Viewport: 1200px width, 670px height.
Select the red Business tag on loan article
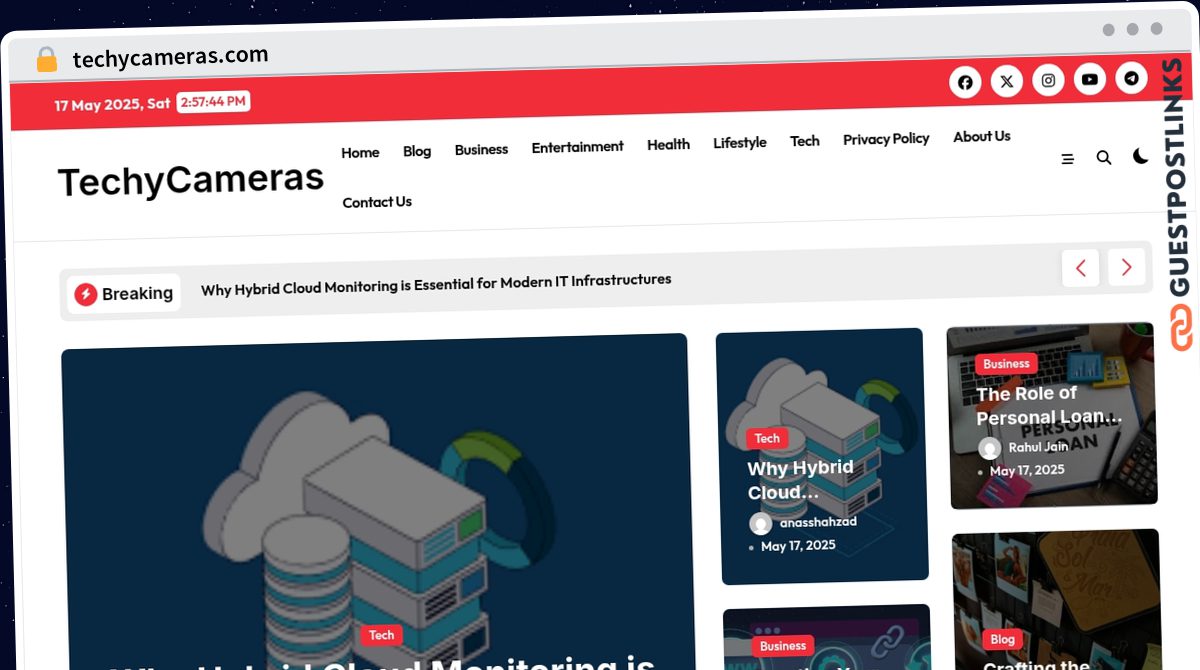click(x=1006, y=364)
